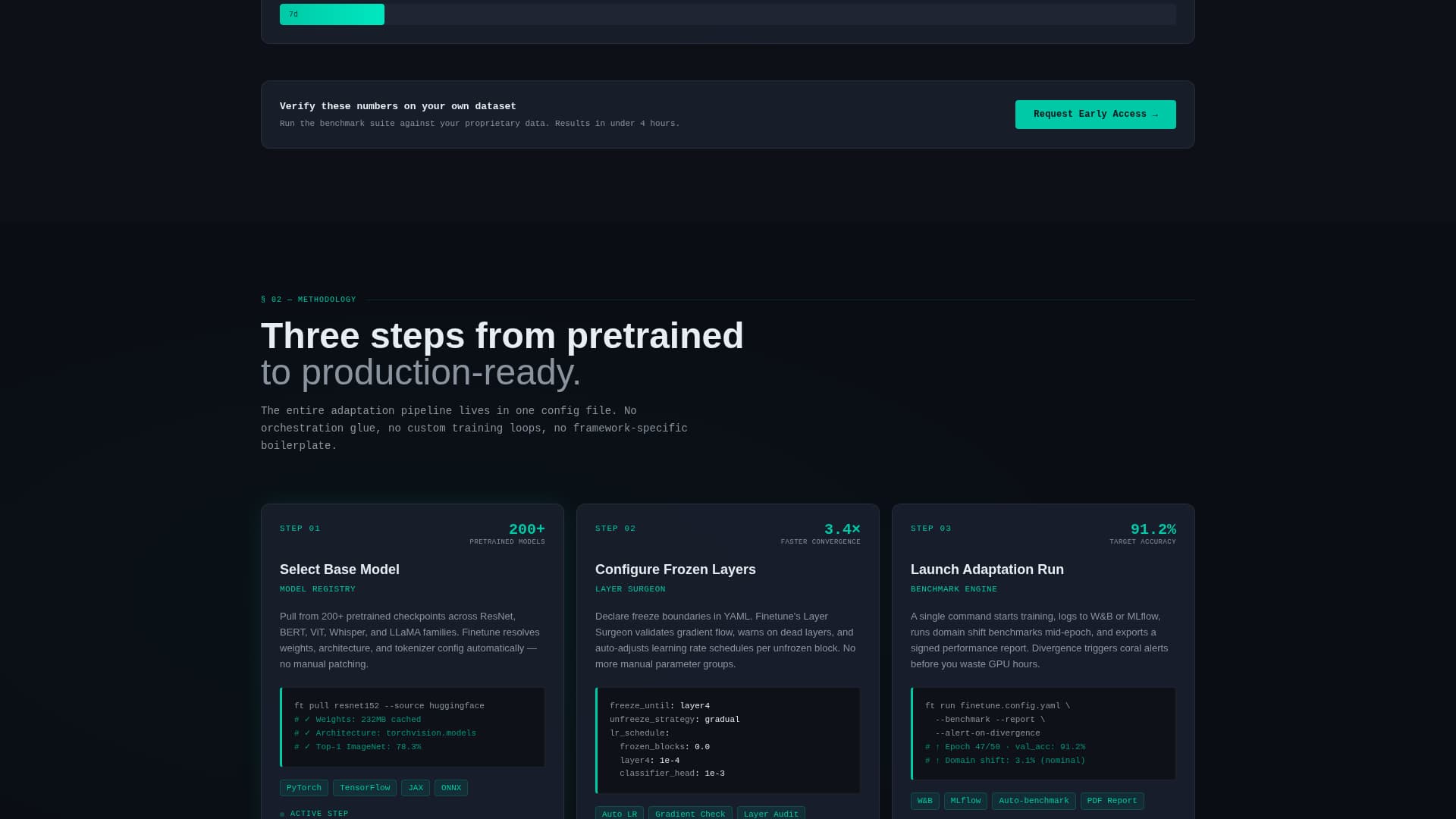Viewport: 1456px width, 819px height.
Task: Click the '--alert-on-divergence' flag line
Action: pos(987,733)
